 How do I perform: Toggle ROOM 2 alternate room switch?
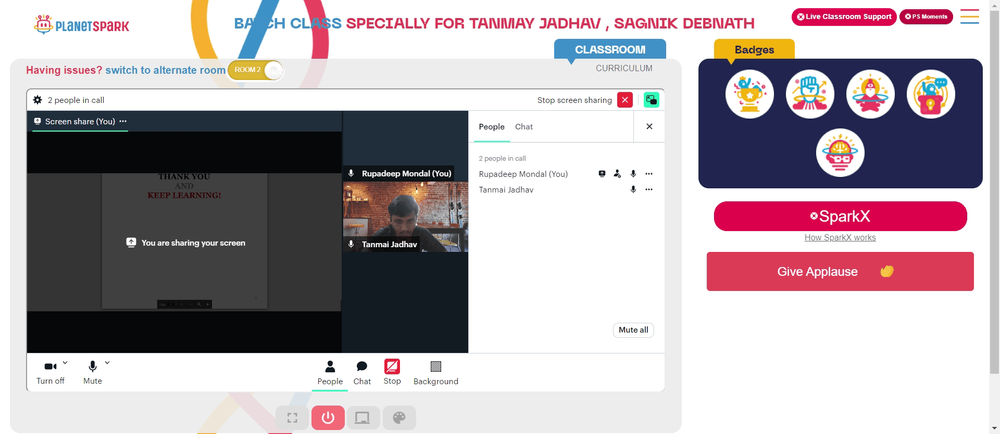(255, 70)
